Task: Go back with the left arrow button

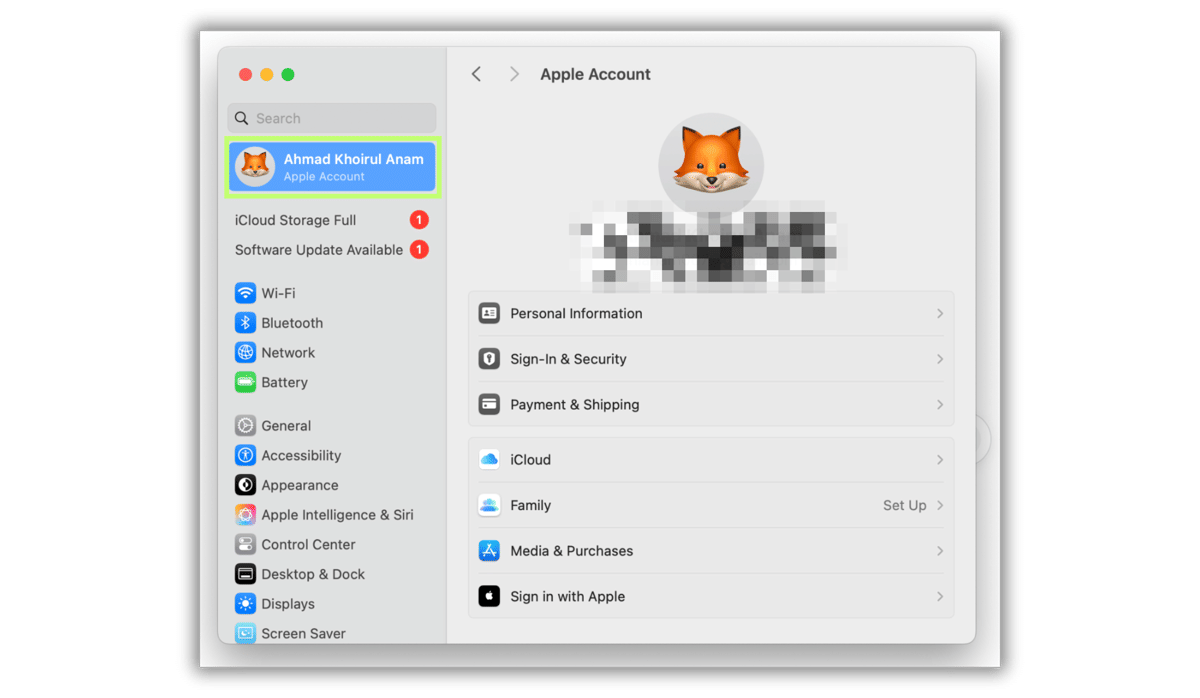Action: click(477, 74)
